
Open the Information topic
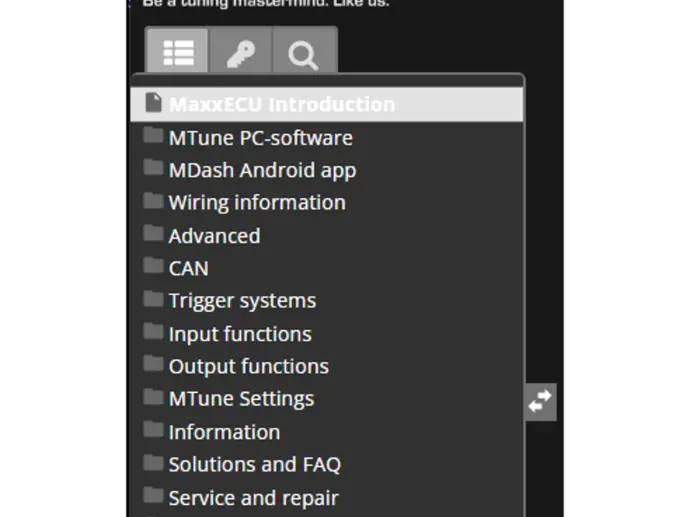tap(224, 432)
